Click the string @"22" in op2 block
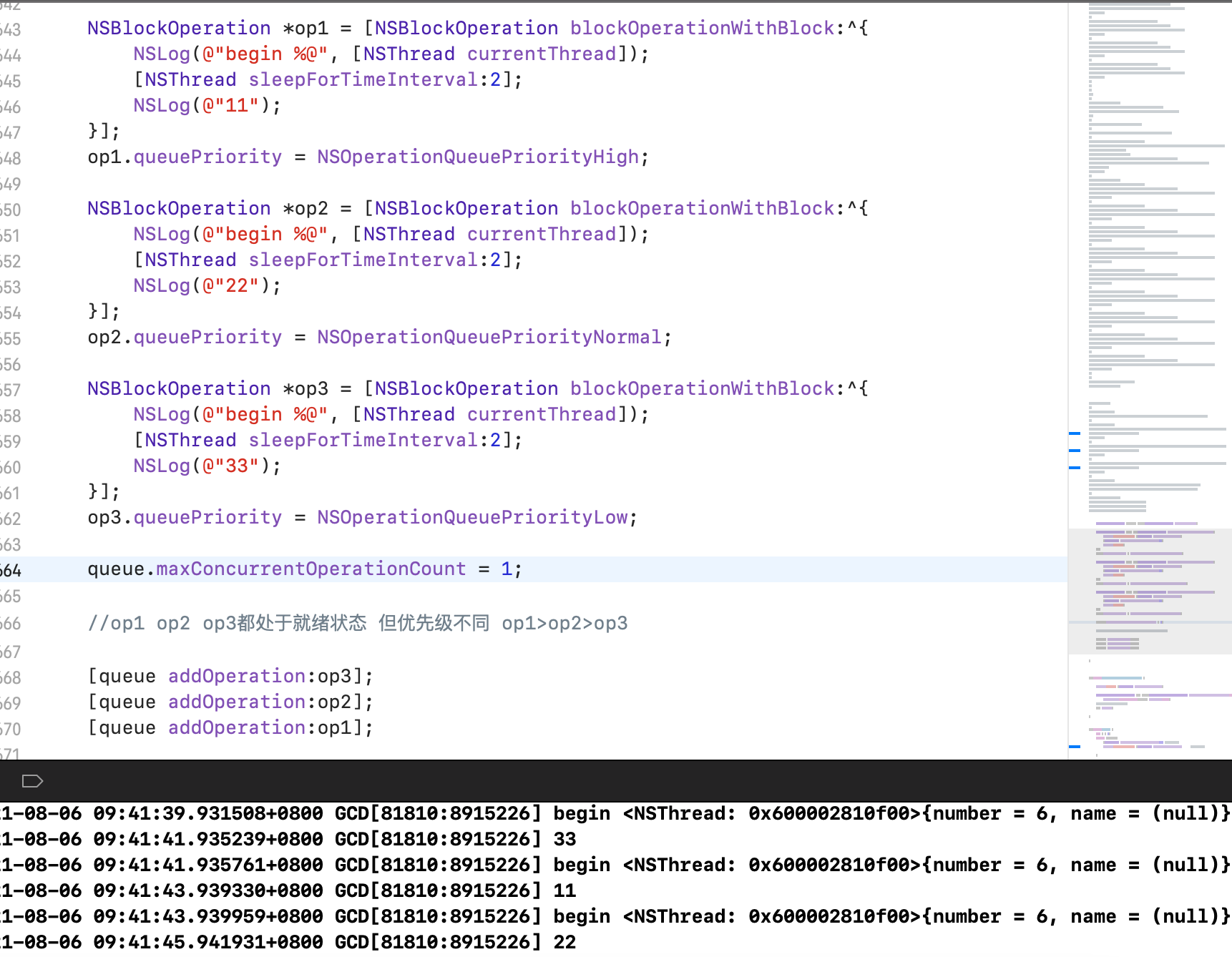1232x957 pixels. point(230,286)
